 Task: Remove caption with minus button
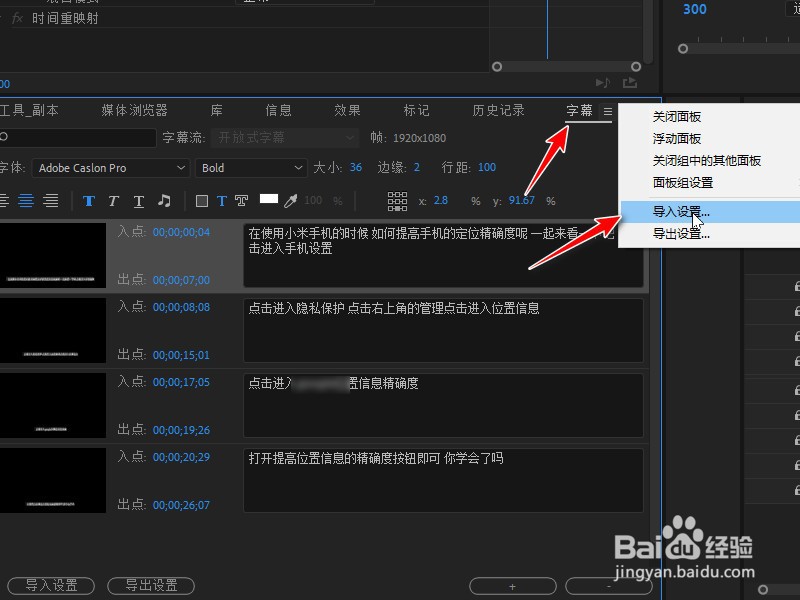(x=609, y=586)
